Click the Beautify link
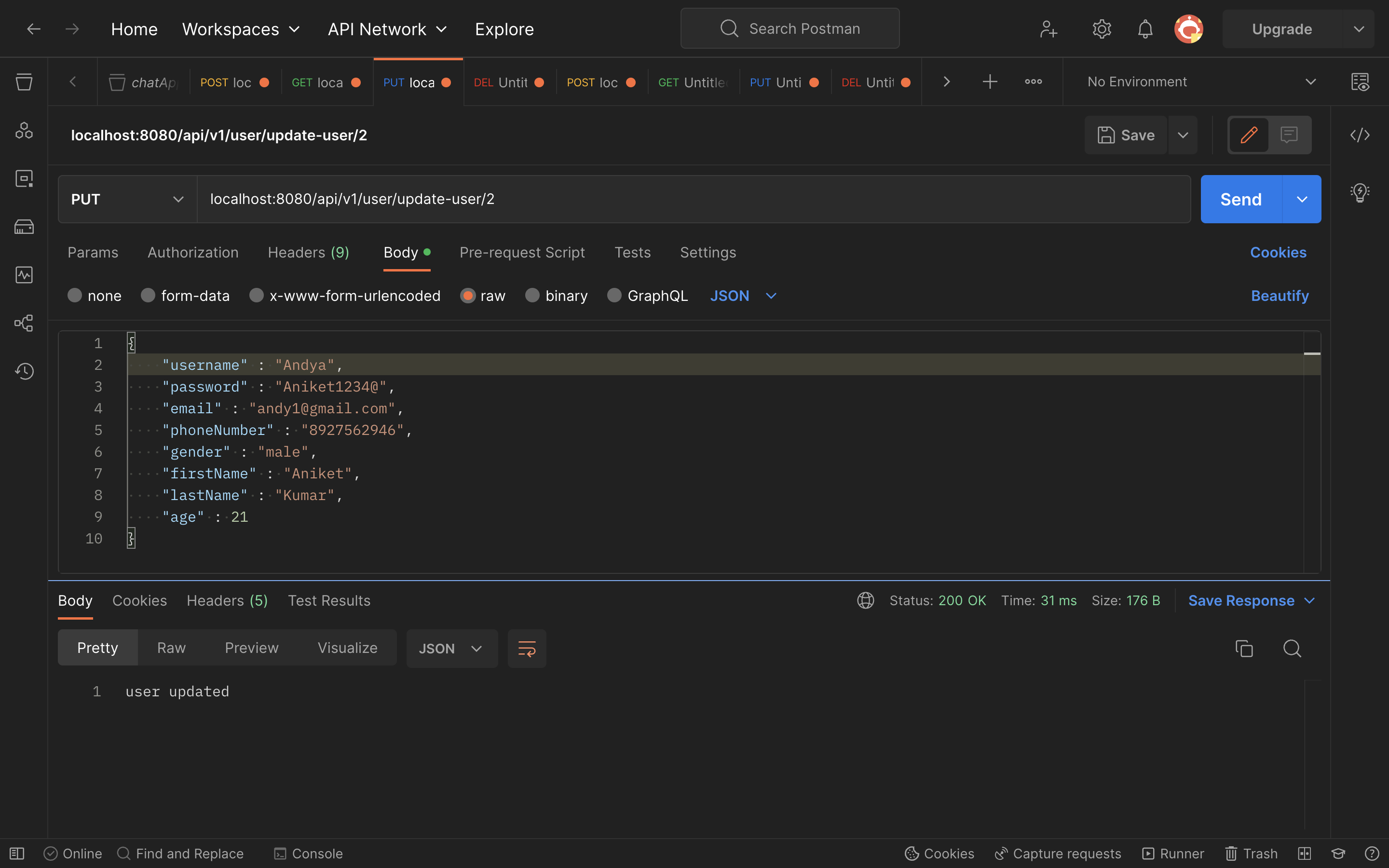Image resolution: width=1389 pixels, height=868 pixels. tap(1280, 295)
